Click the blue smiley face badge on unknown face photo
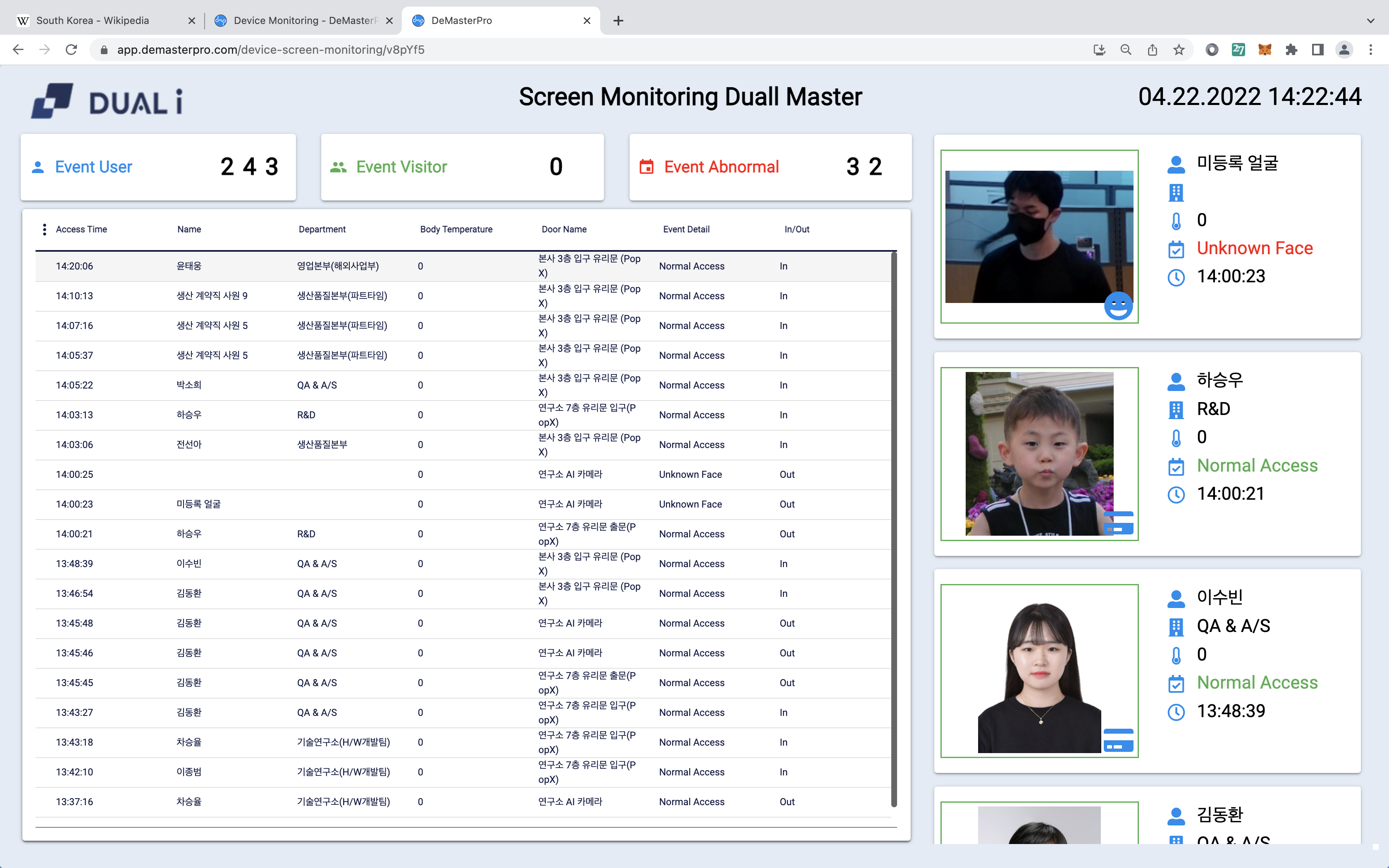The height and width of the screenshot is (868, 1389). (x=1118, y=306)
